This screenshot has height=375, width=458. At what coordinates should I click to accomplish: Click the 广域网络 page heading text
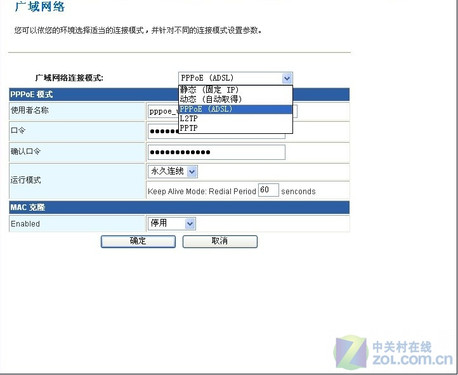(40, 7)
